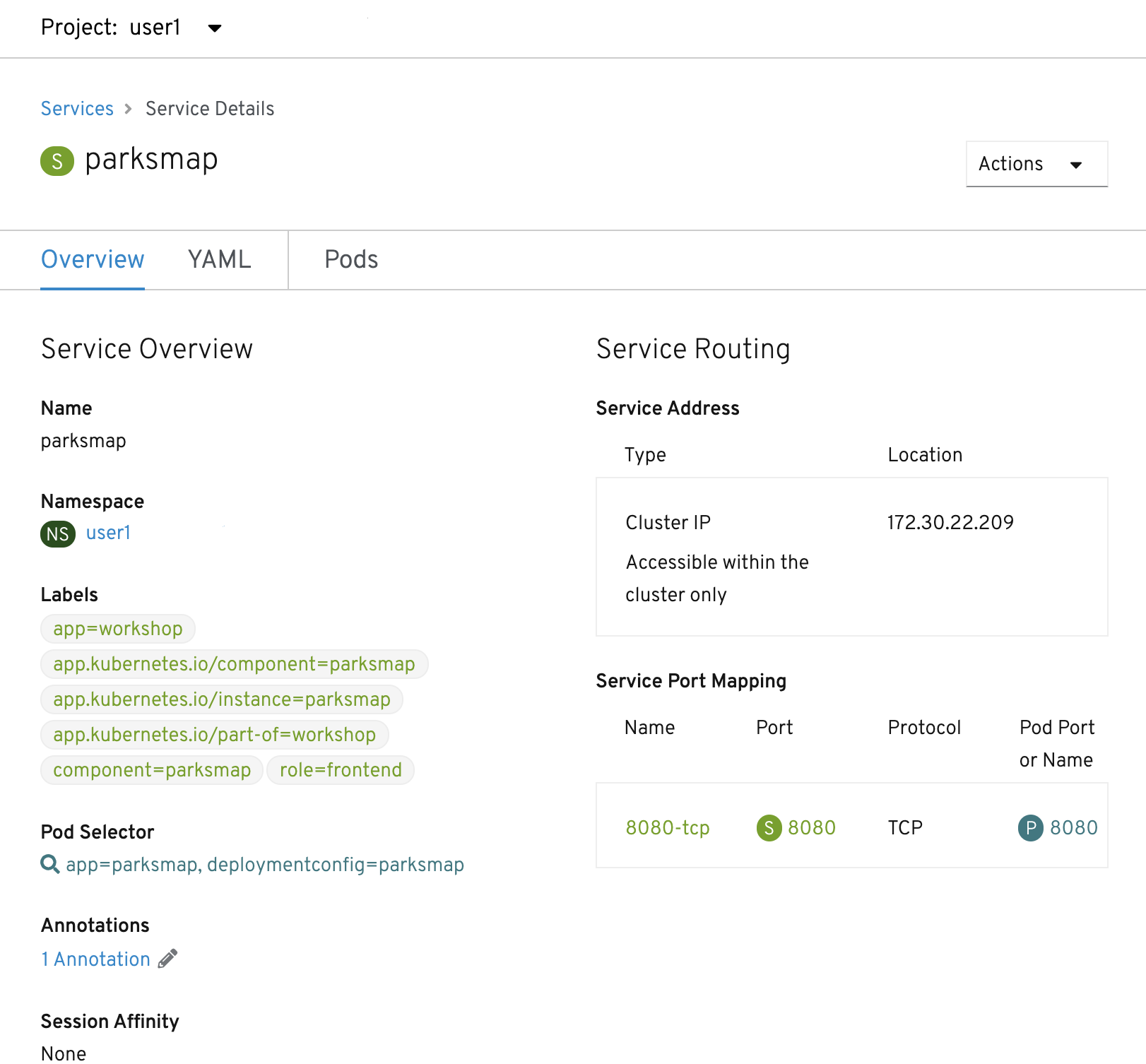Image resolution: width=1146 pixels, height=1064 pixels.
Task: Open the Pods tab
Action: point(351,259)
